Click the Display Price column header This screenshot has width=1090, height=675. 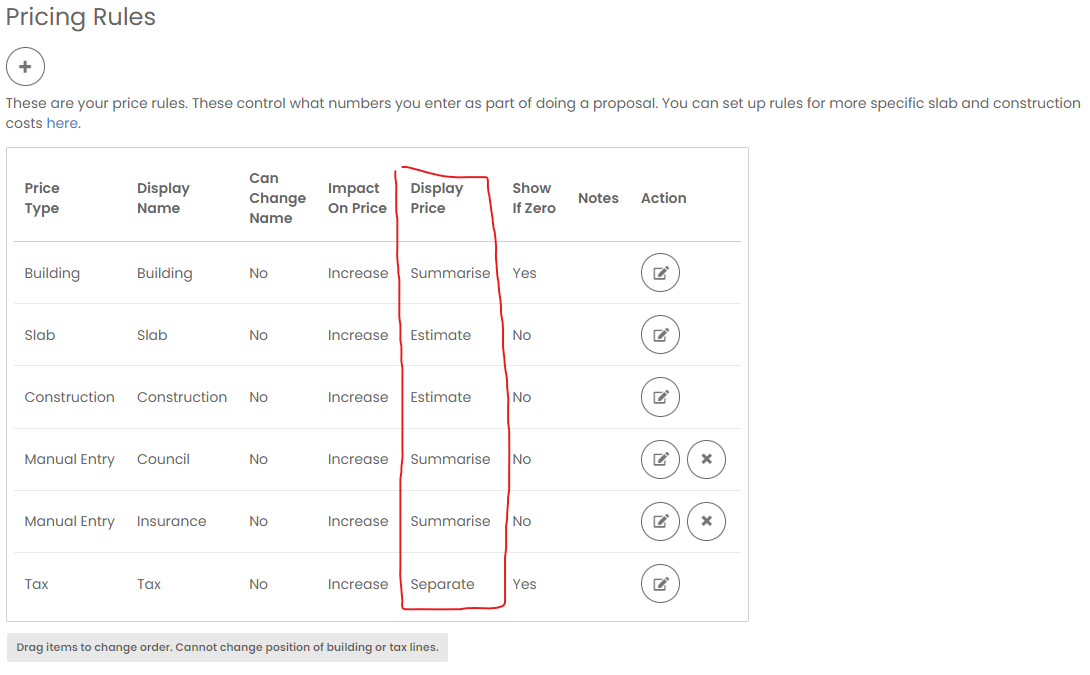click(436, 198)
